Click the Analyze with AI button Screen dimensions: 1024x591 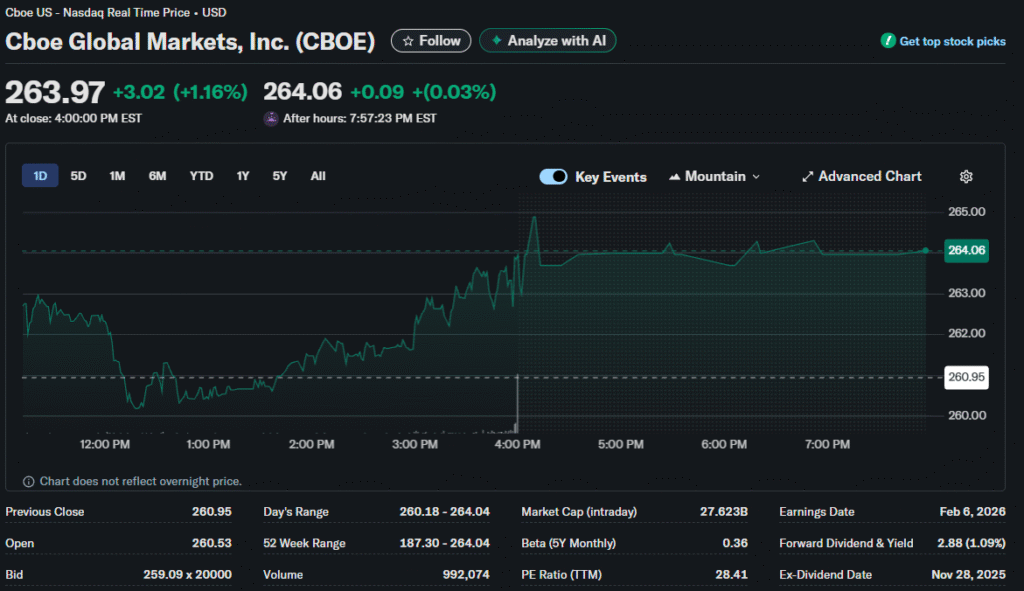click(547, 41)
